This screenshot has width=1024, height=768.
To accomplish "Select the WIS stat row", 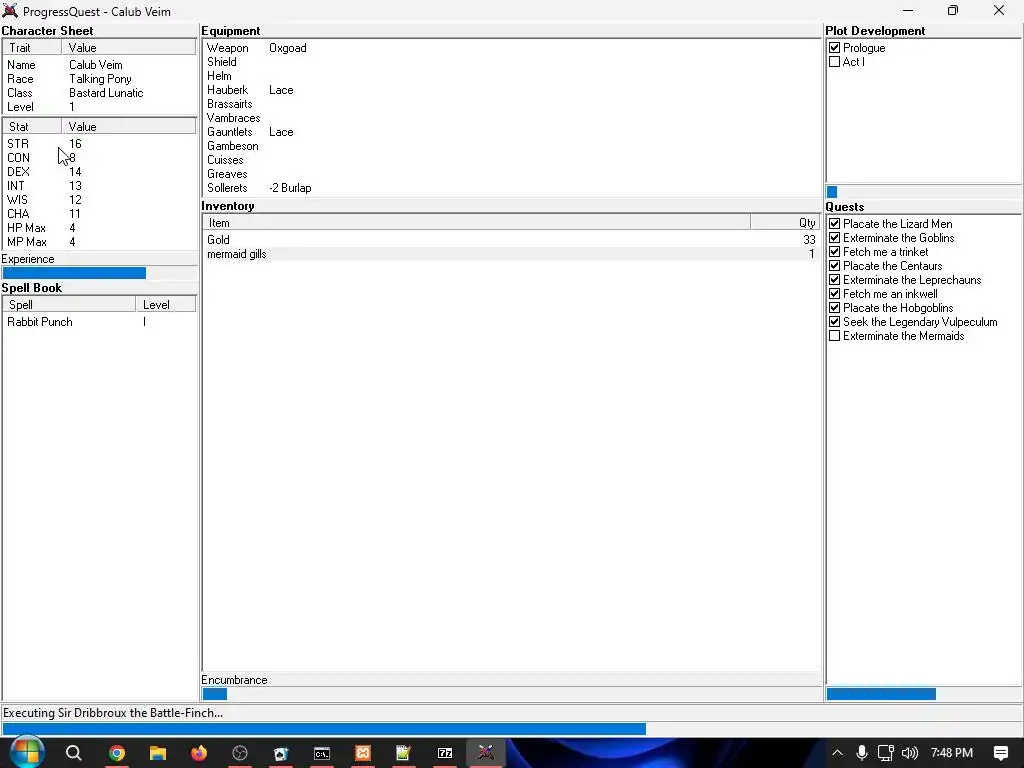I will coord(99,200).
